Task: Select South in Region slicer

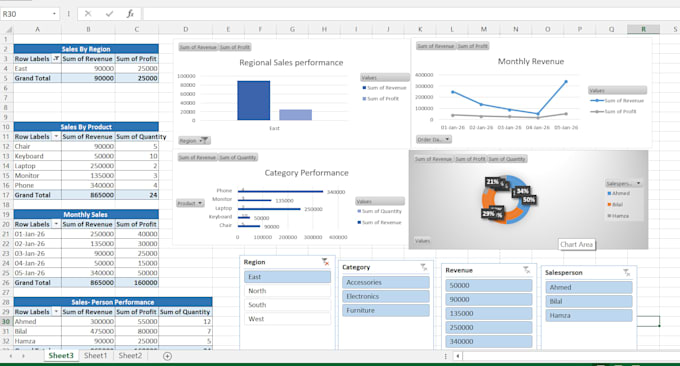Action: (287, 305)
